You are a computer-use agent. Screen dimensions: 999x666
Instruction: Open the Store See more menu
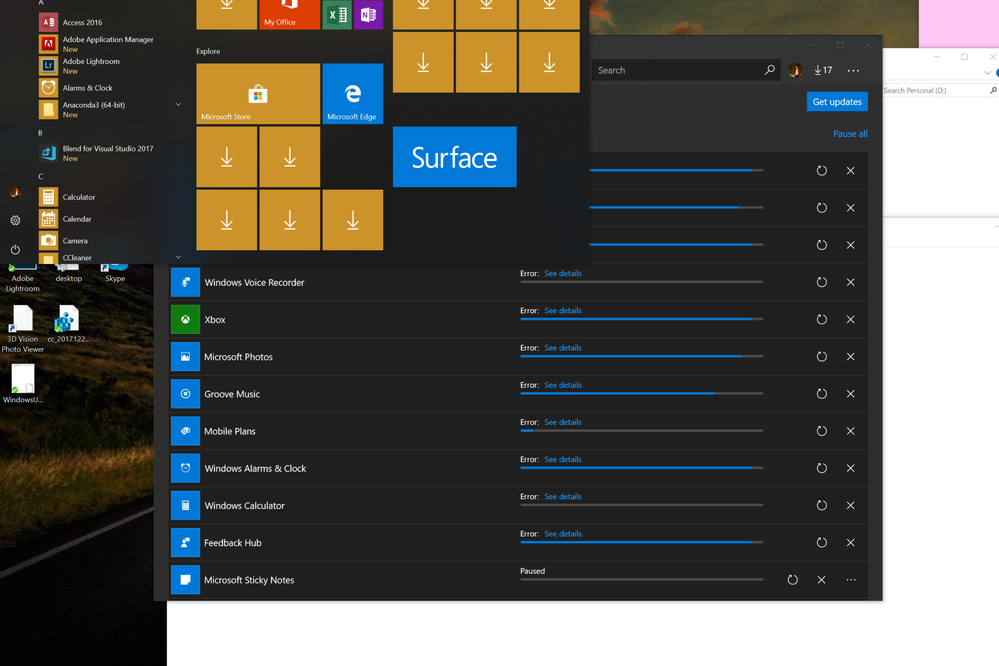pos(853,71)
